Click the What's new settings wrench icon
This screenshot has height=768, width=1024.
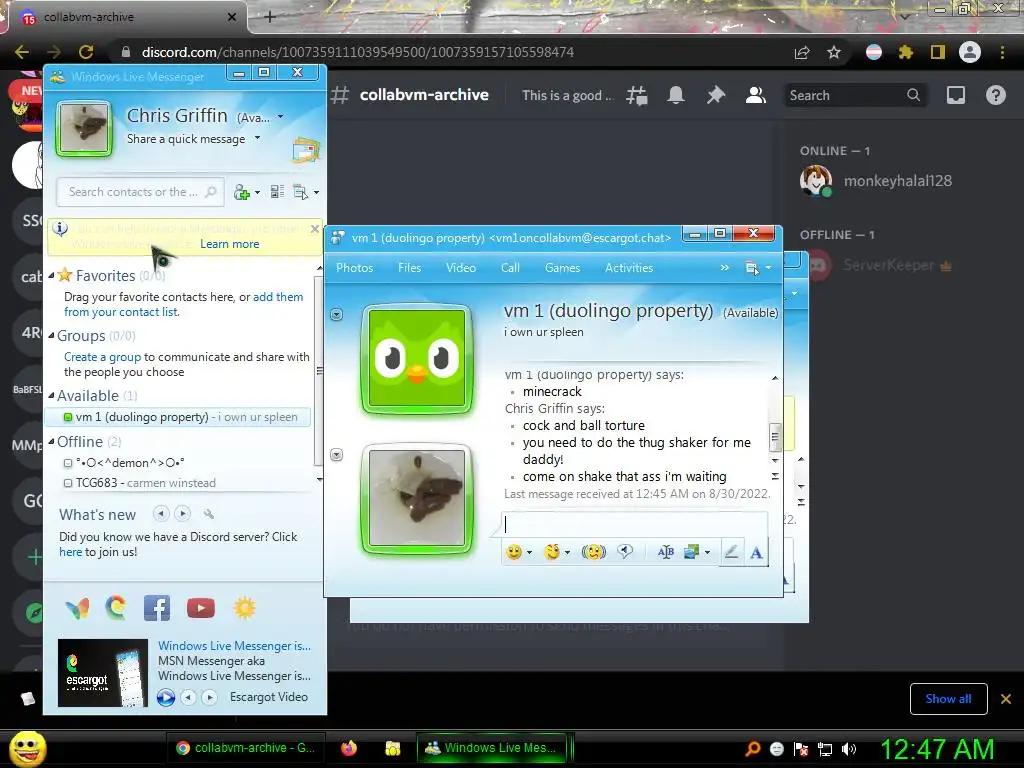tap(208, 515)
